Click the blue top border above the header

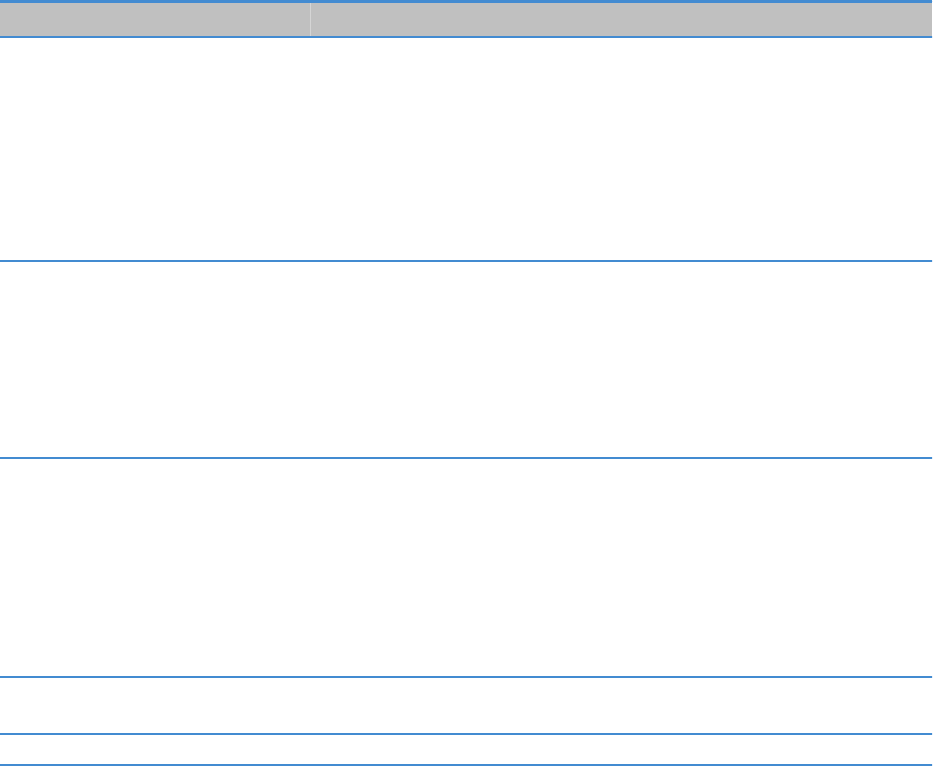pyautogui.click(x=466, y=2)
